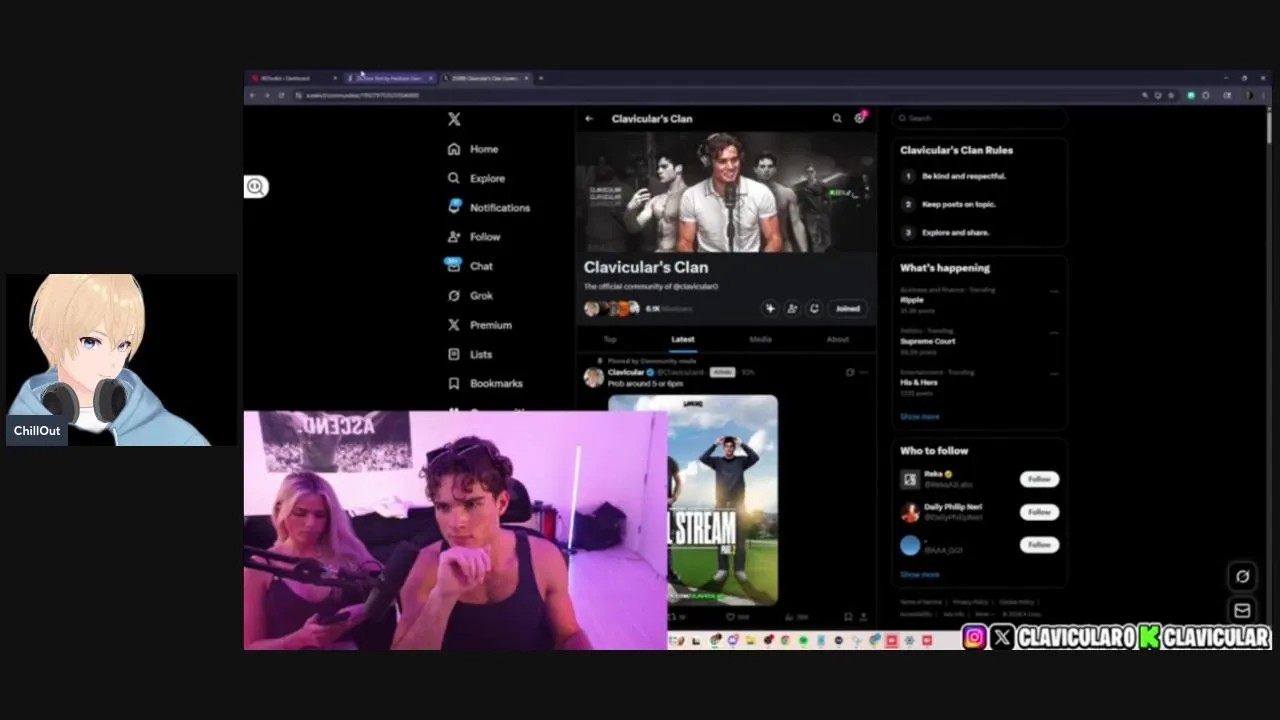This screenshot has height=720, width=1280.
Task: Open more options for Supreme Court trend
Action: 1054,332
